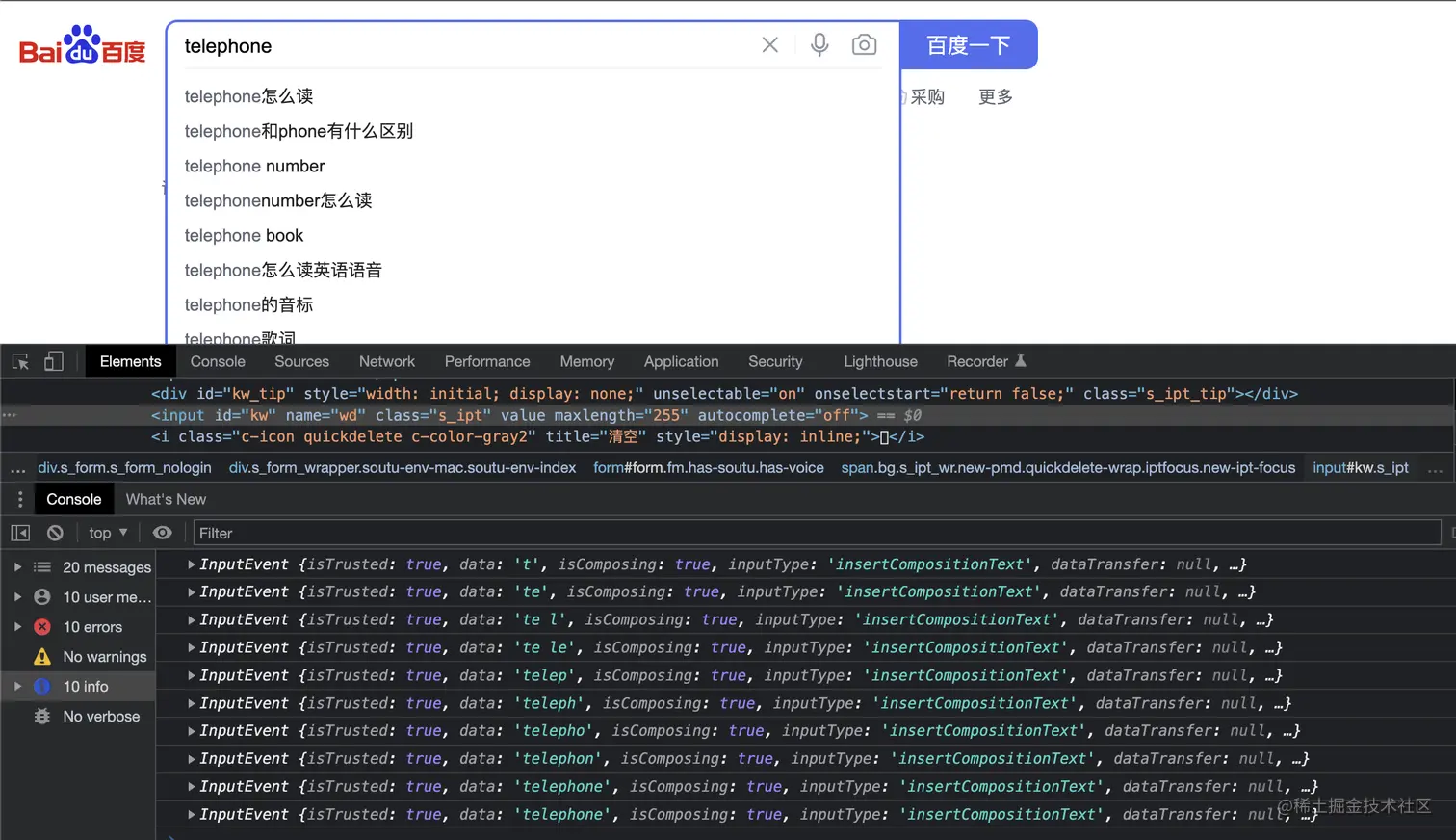Click breadcrumb span.bg.s_ipt_wr.new-pmd
Screen dimensions: 1456x840
(1068, 467)
